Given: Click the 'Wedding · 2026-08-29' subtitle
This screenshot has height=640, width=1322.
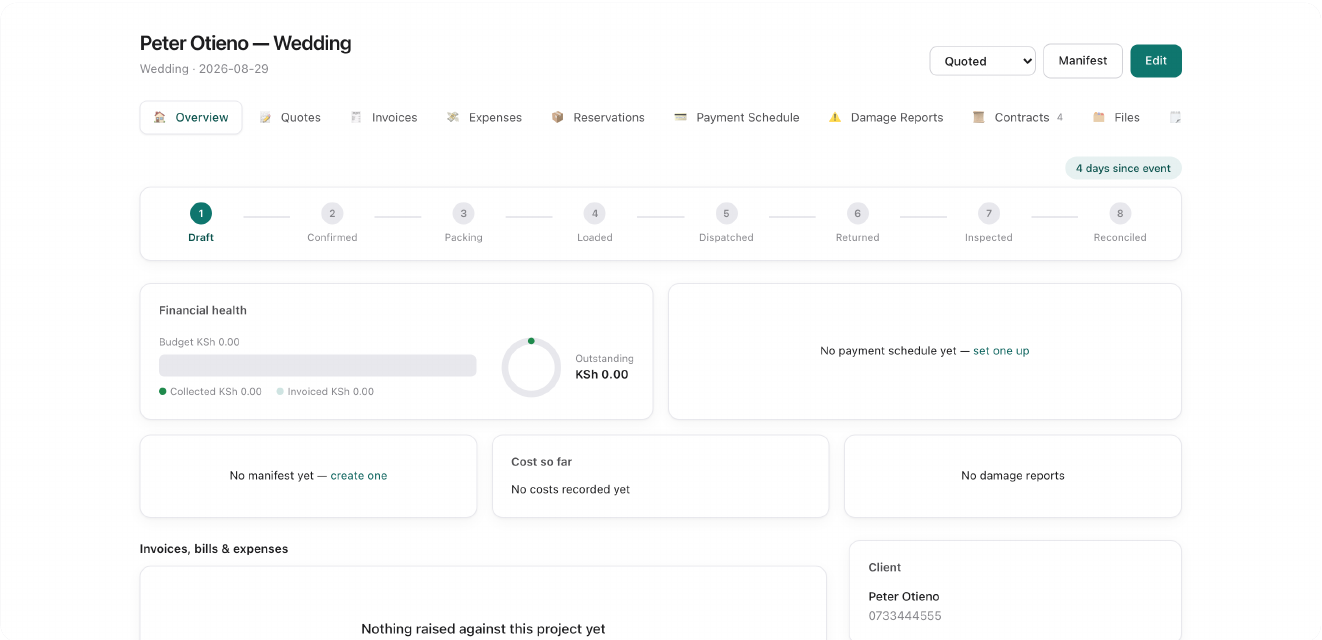Looking at the screenshot, I should pyautogui.click(x=204, y=69).
